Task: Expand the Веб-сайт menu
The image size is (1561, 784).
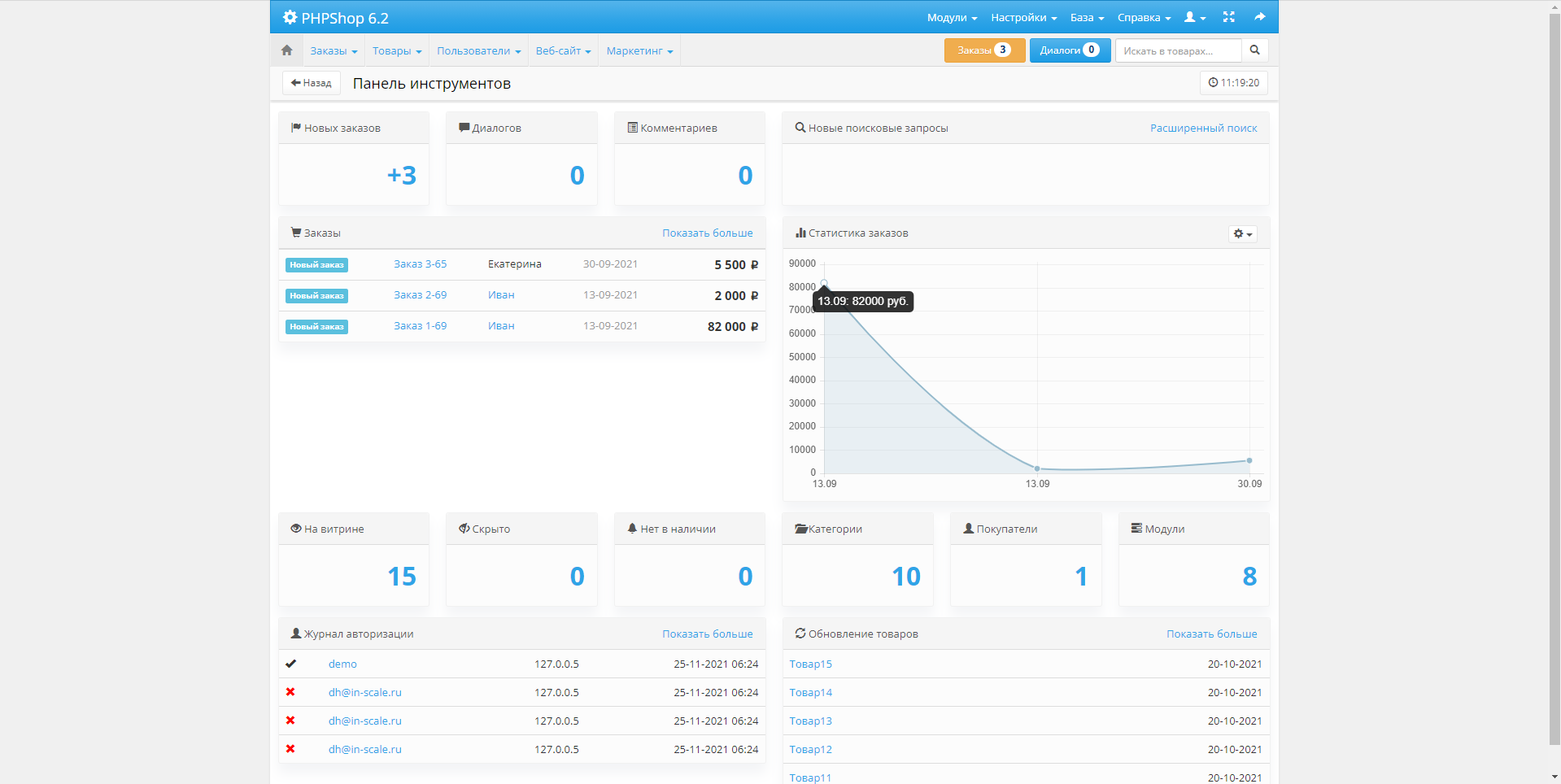Action: [563, 50]
